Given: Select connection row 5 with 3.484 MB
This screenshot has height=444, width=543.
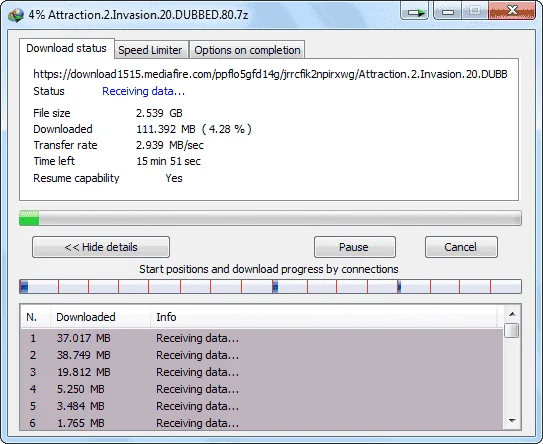Looking at the screenshot, I should pyautogui.click(x=261, y=406).
